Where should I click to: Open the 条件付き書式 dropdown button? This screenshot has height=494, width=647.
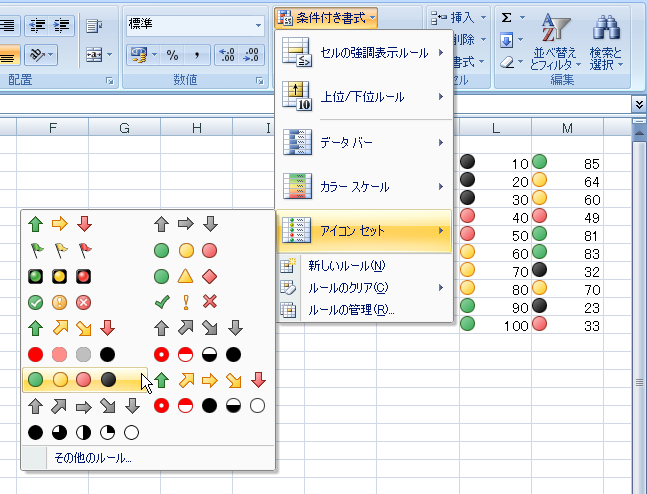click(328, 17)
